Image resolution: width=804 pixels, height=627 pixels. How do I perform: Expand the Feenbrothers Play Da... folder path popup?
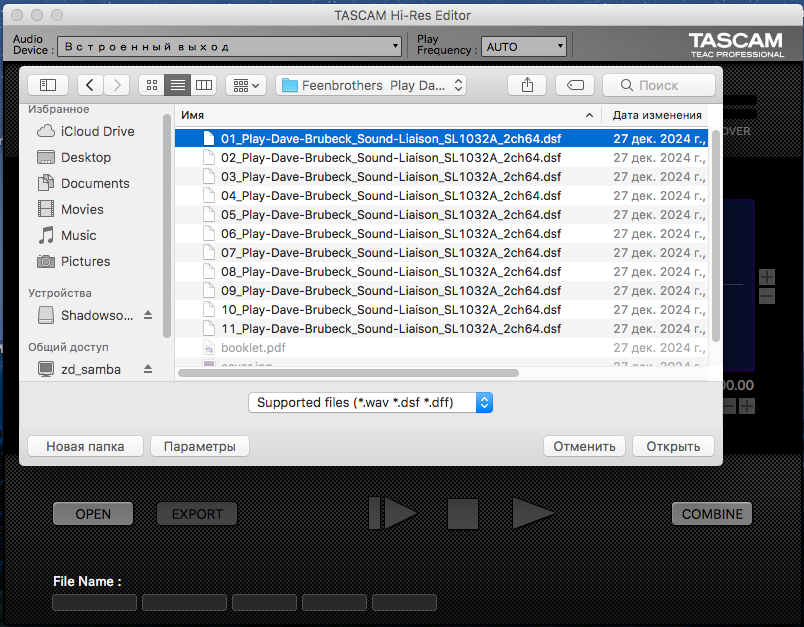pyautogui.click(x=371, y=85)
